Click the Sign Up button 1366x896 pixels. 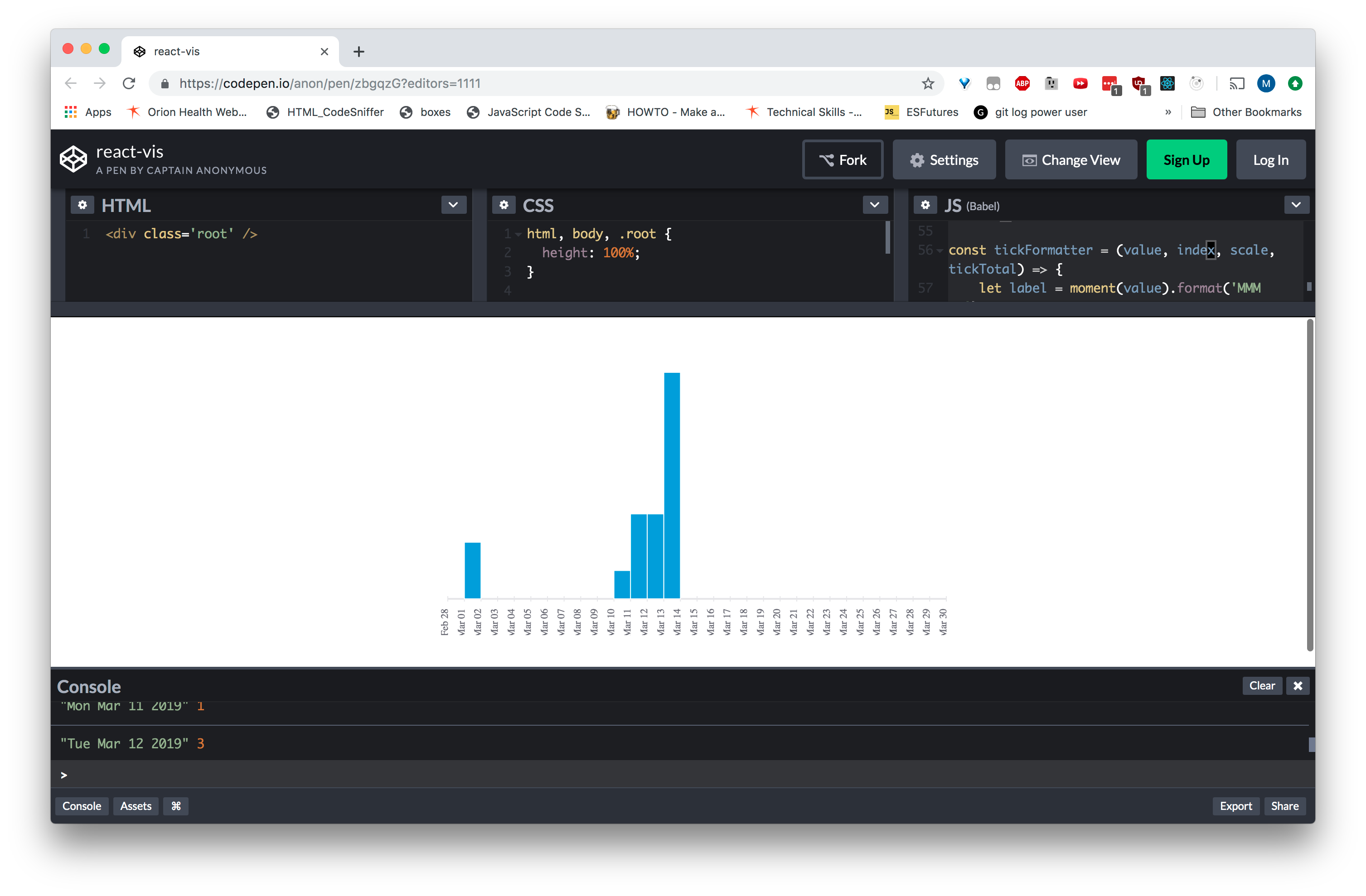pos(1187,159)
